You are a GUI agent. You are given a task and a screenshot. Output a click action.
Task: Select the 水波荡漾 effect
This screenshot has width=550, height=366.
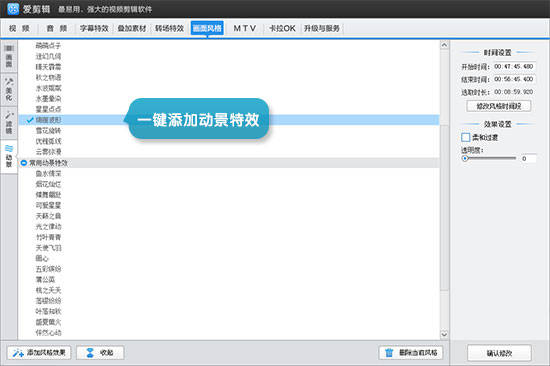click(x=48, y=88)
